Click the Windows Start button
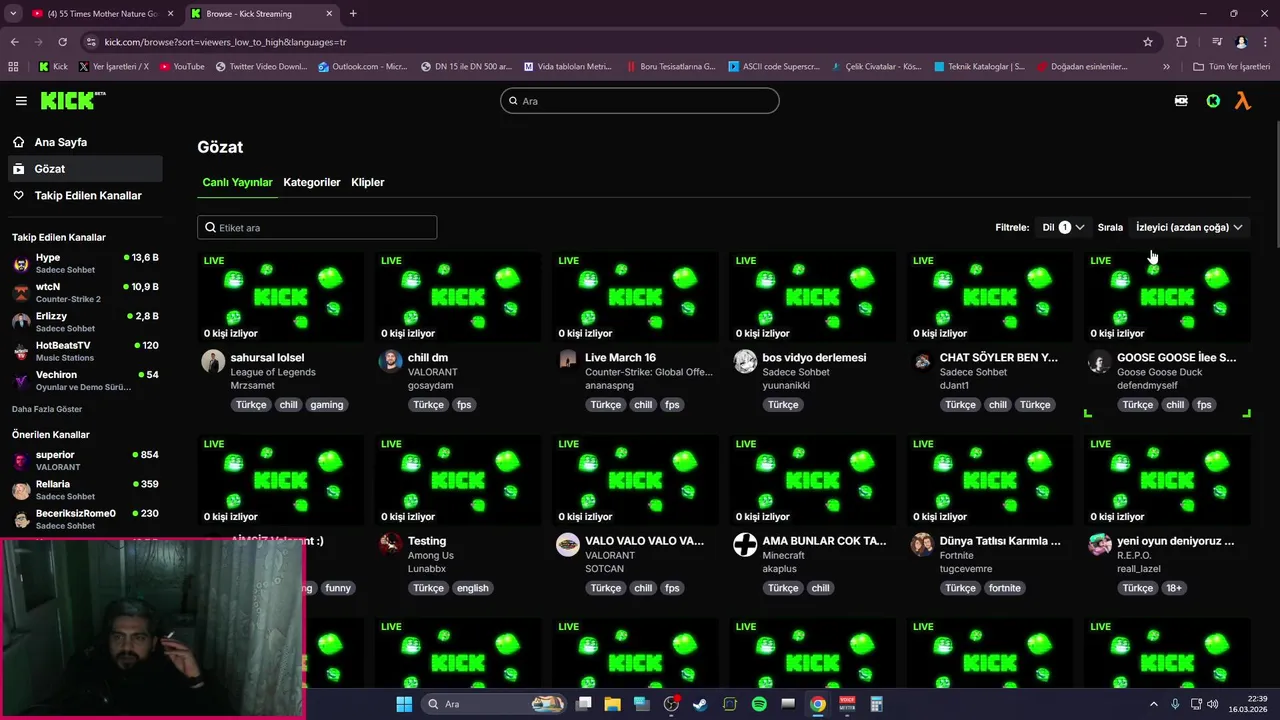 (404, 704)
